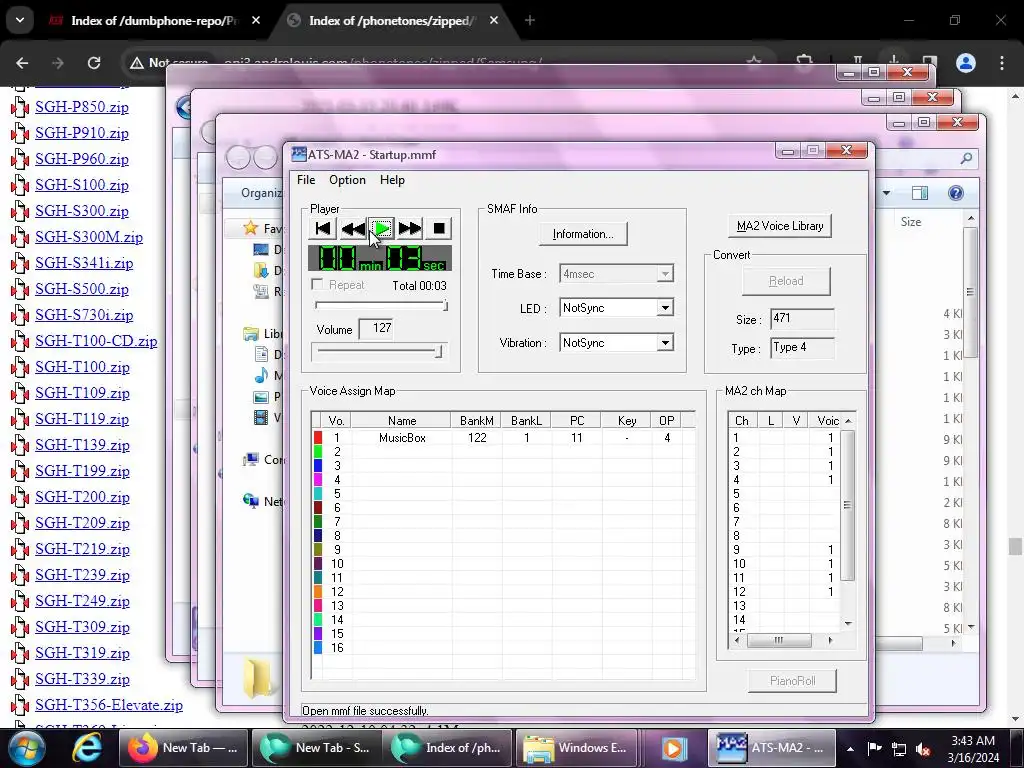Switch to the dumbphone-repo browser tab
Image resolution: width=1024 pixels, height=768 pixels.
coord(153,21)
